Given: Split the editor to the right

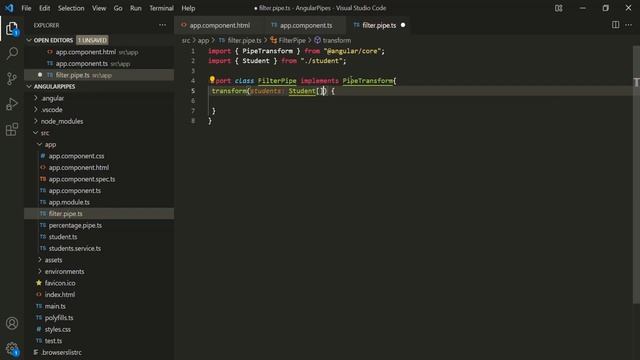Looking at the screenshot, I should click(x=615, y=25).
